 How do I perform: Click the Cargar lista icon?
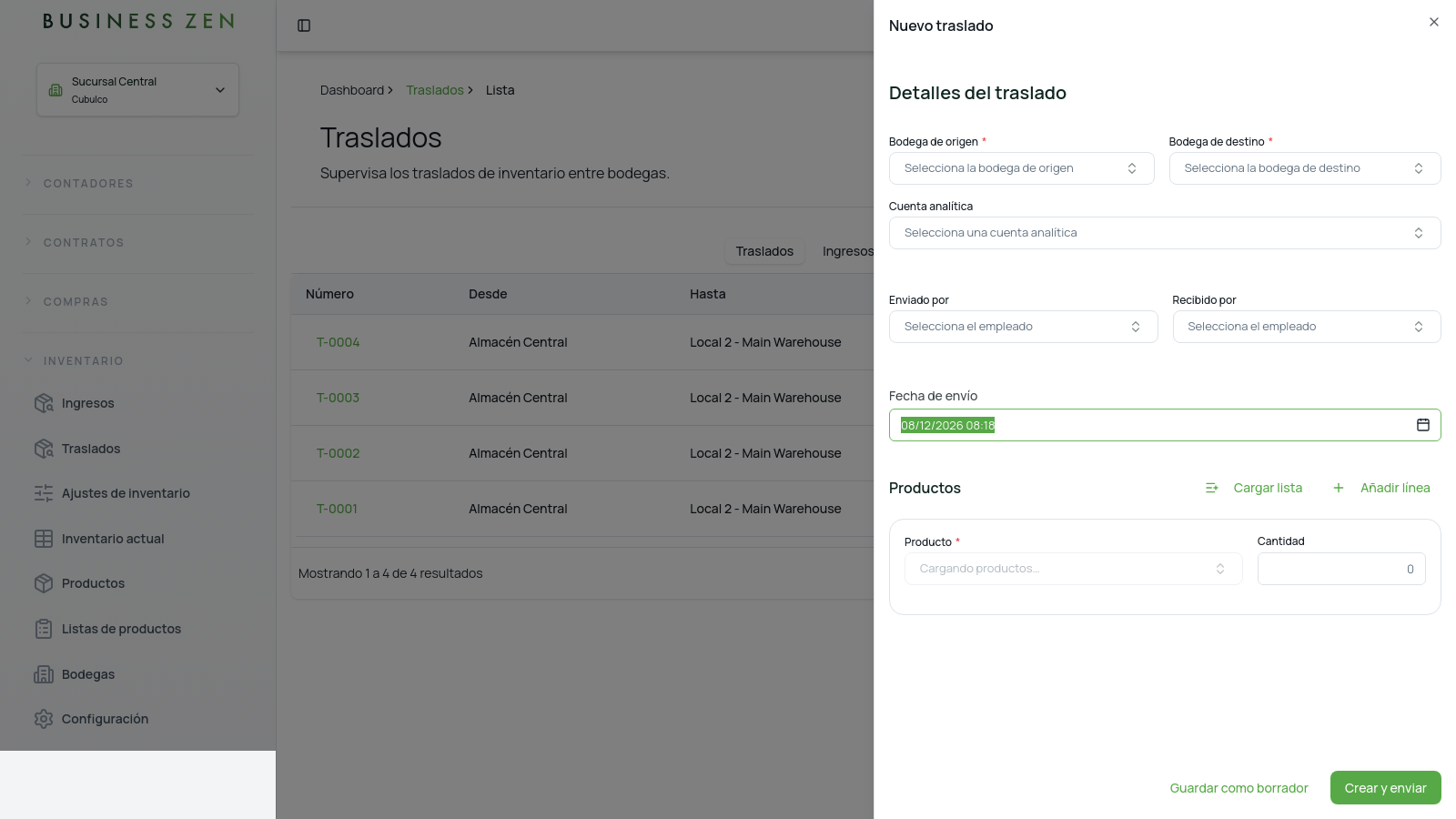[x=1212, y=488]
